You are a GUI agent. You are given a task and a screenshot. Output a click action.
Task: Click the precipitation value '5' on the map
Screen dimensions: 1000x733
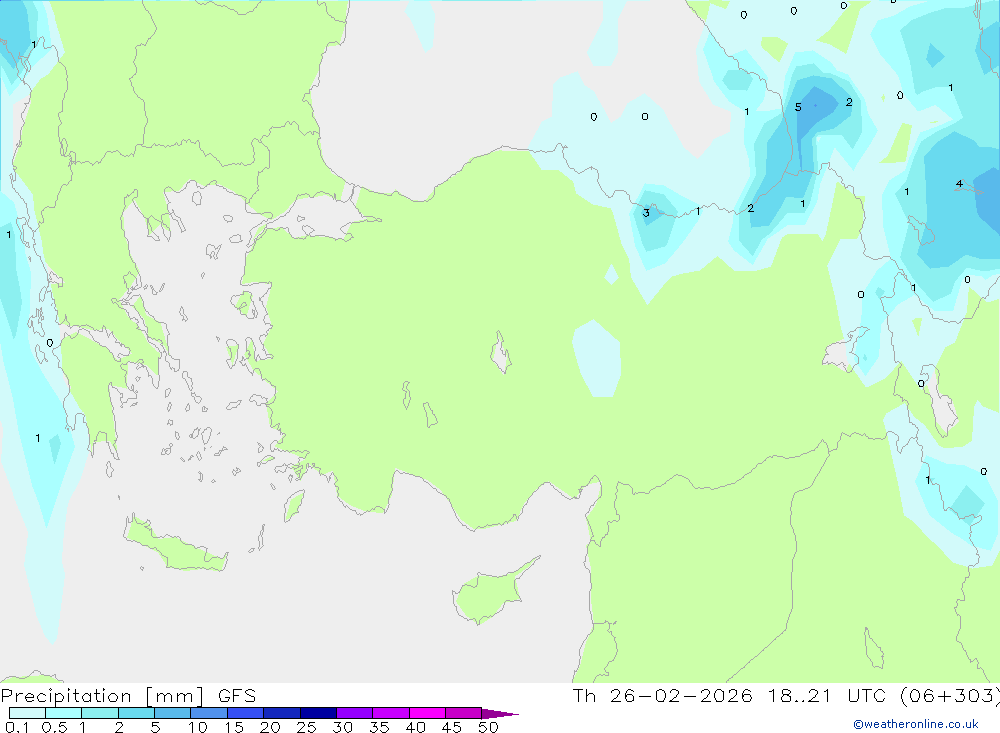798,107
